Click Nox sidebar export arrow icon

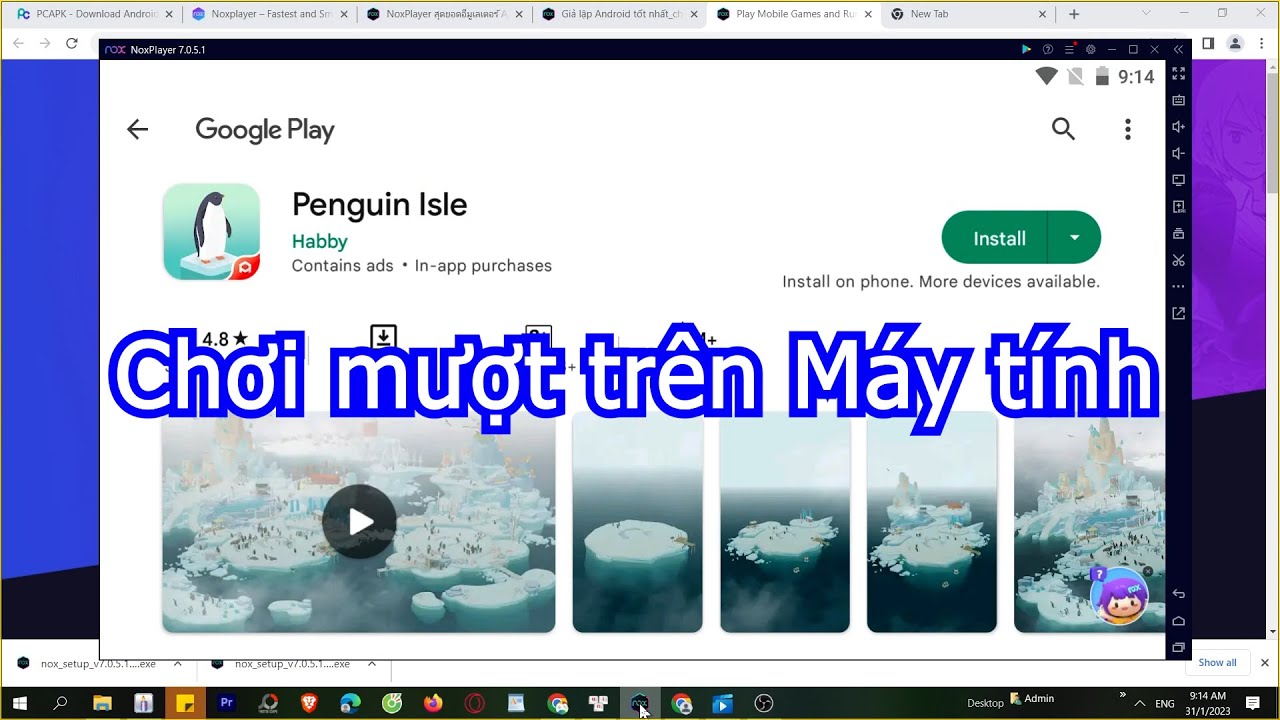[x=1178, y=313]
